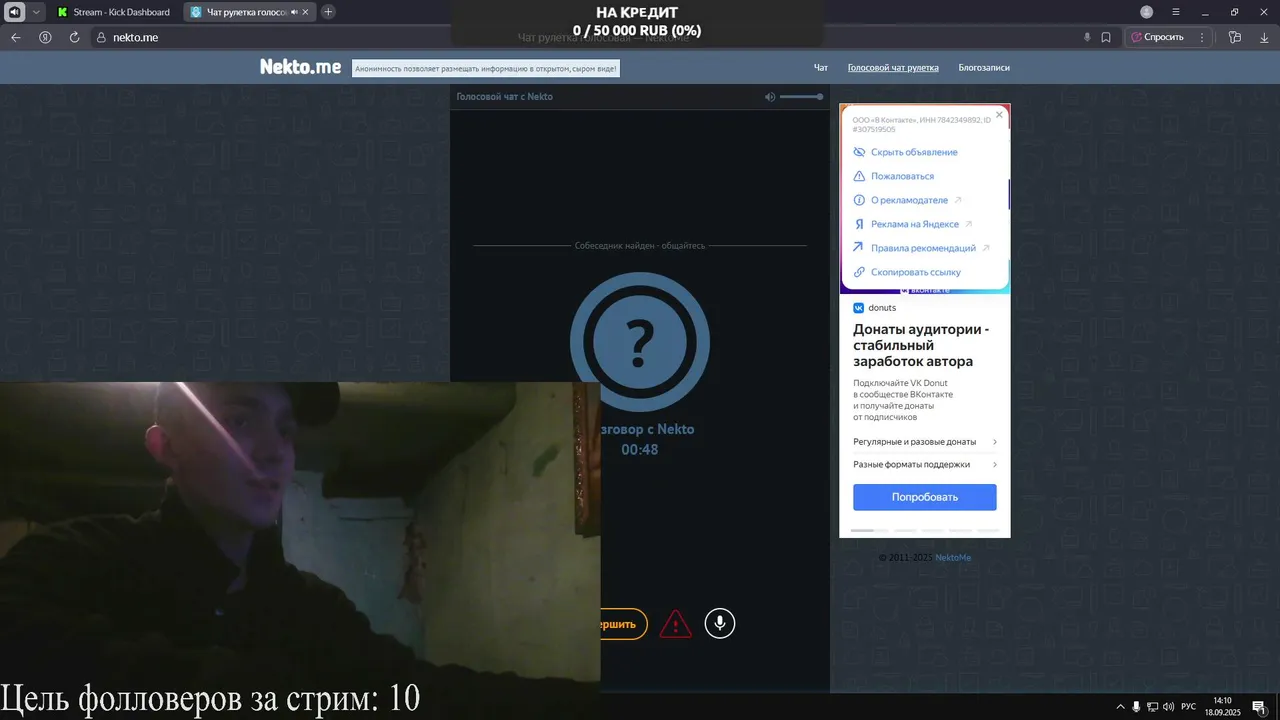
Task: Open the Блогозаписи navigation link
Action: [984, 68]
